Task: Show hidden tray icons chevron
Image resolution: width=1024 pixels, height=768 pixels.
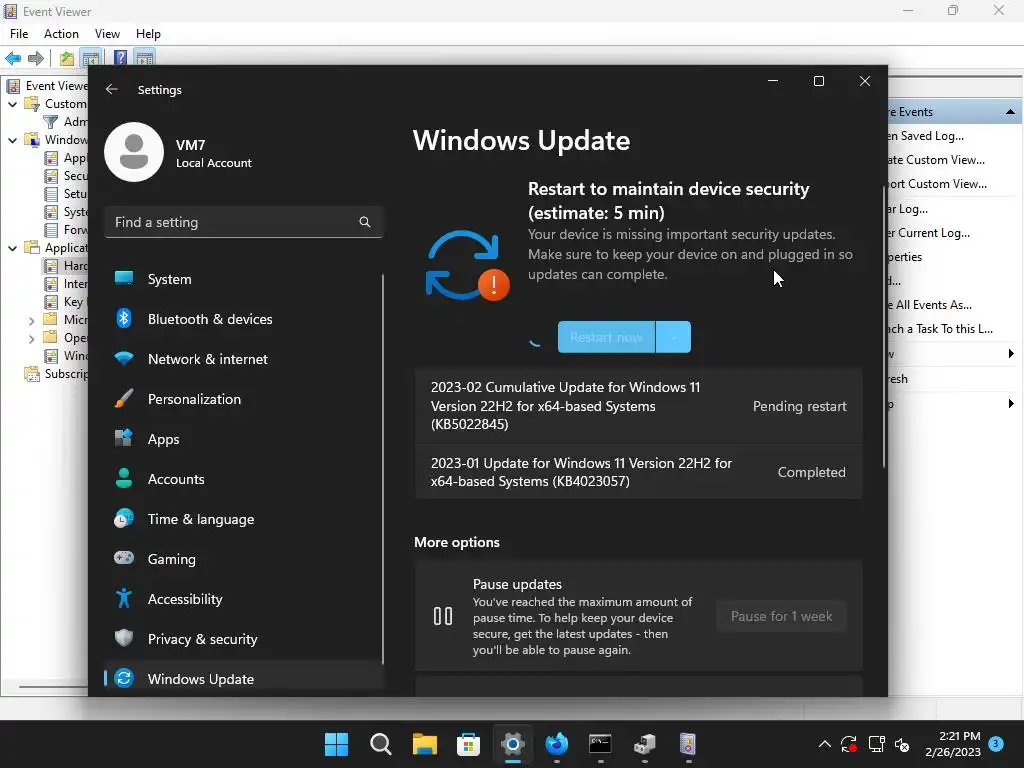Action: (x=825, y=744)
